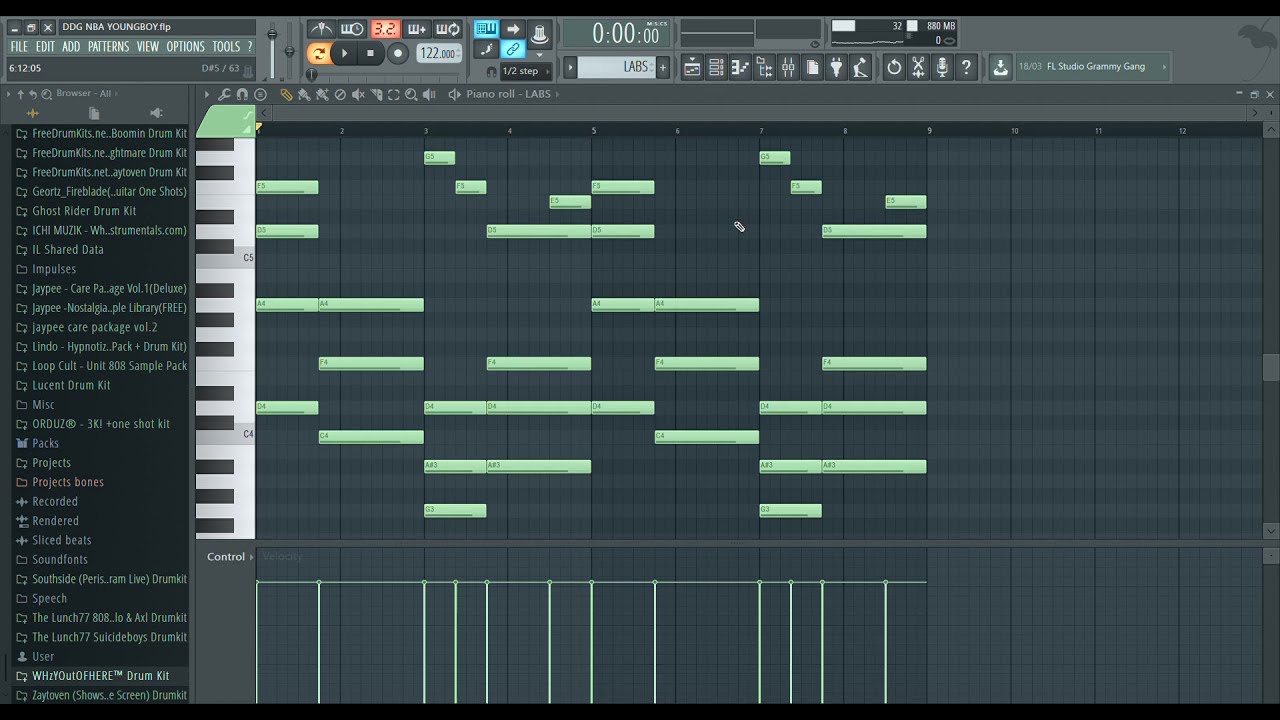This screenshot has width=1280, height=720.
Task: Open the Mixer window
Action: 788,68
